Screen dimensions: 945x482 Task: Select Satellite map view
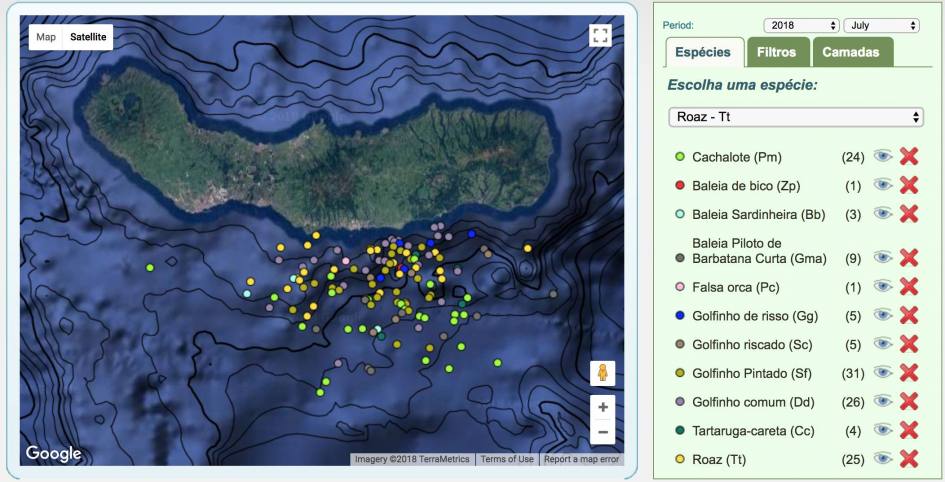pos(88,37)
